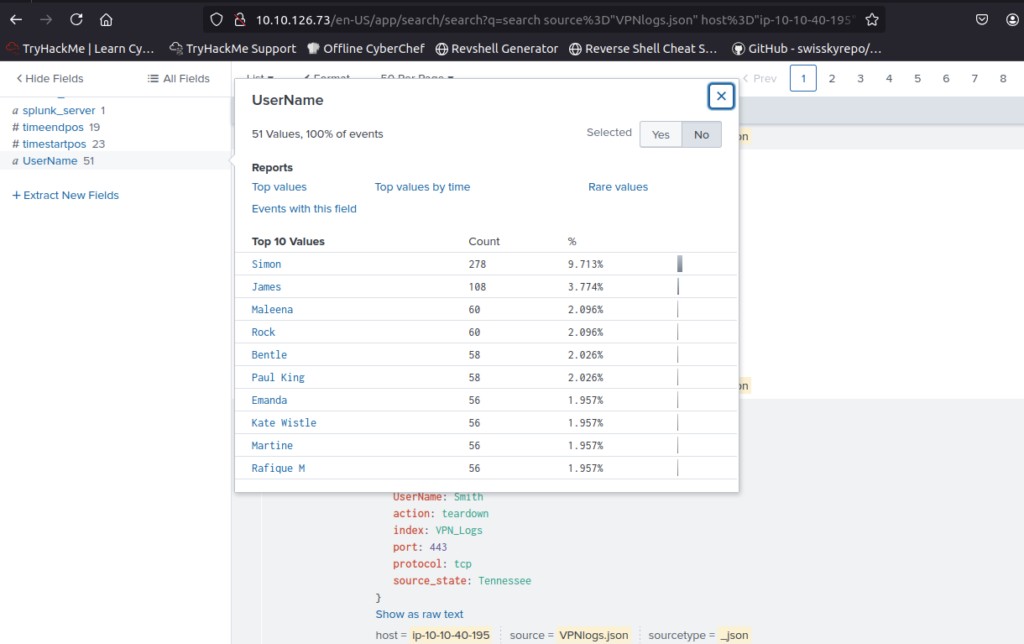
Task: Click source value VPNlogs.json
Action: 594,635
